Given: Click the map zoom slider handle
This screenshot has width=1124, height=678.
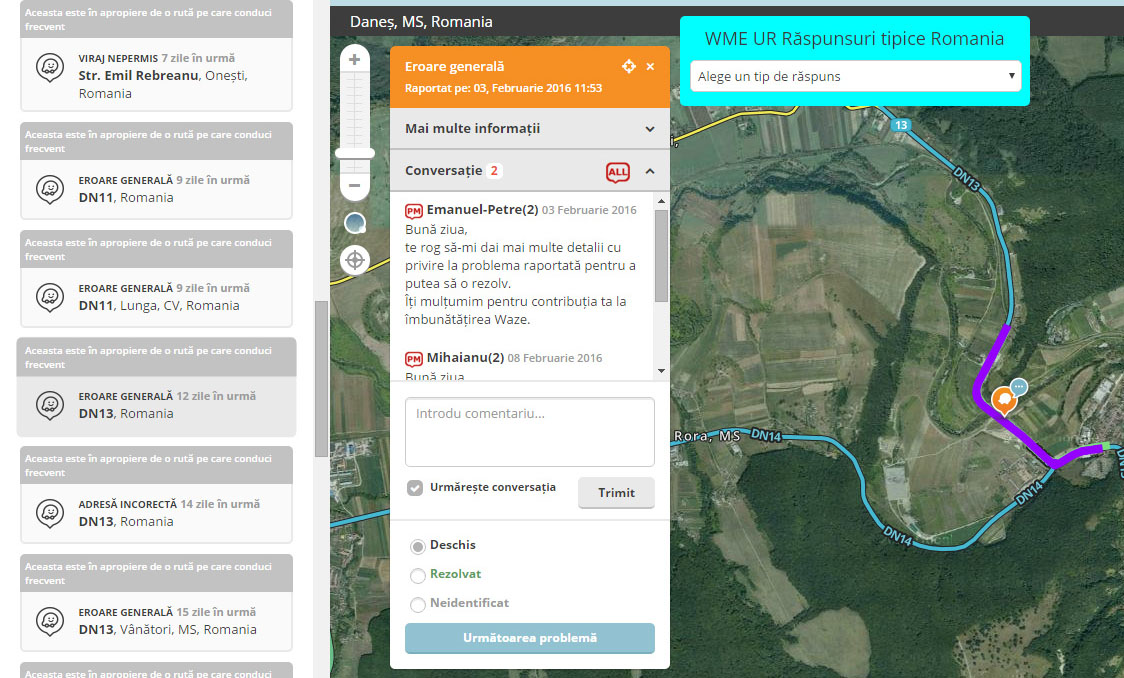Looking at the screenshot, I should pyautogui.click(x=355, y=153).
